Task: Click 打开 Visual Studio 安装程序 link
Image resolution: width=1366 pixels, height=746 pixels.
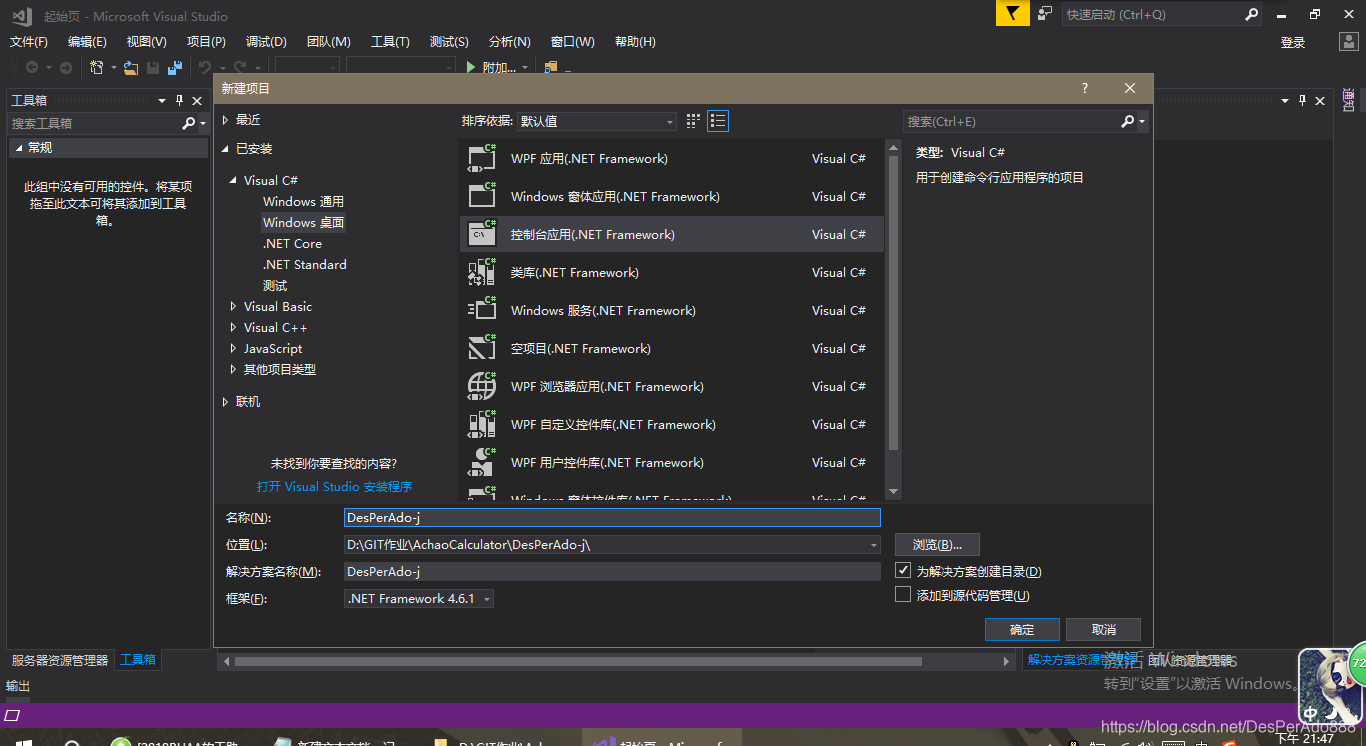Action: tap(334, 487)
